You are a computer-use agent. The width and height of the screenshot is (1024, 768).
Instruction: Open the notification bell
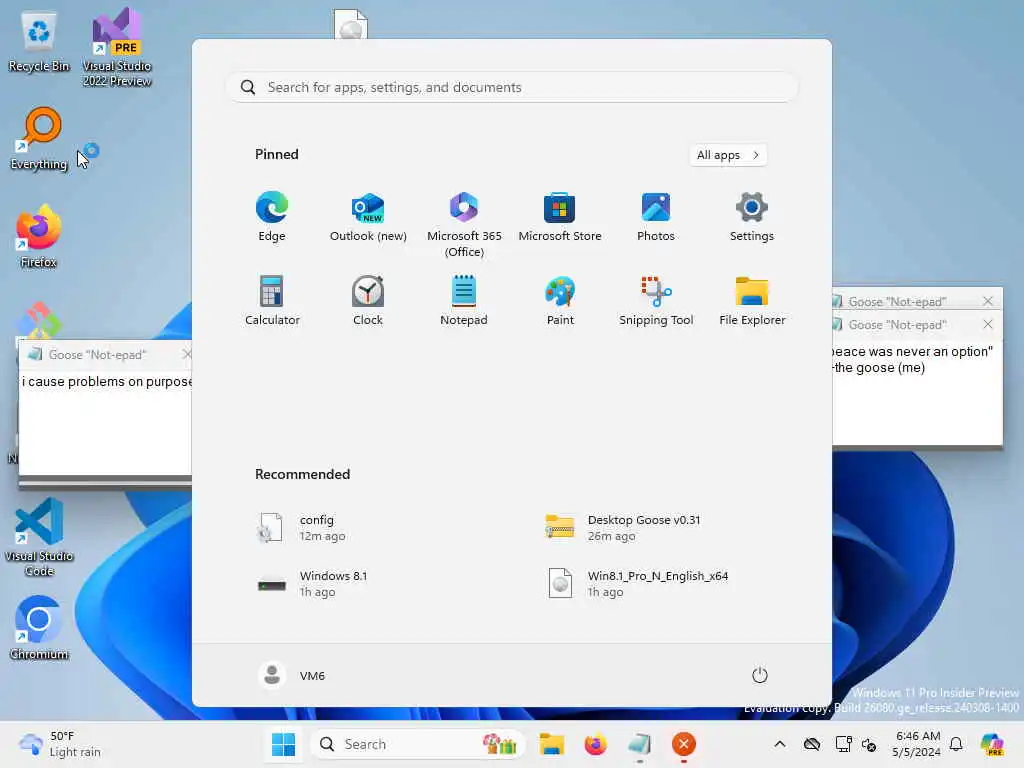pos(956,744)
